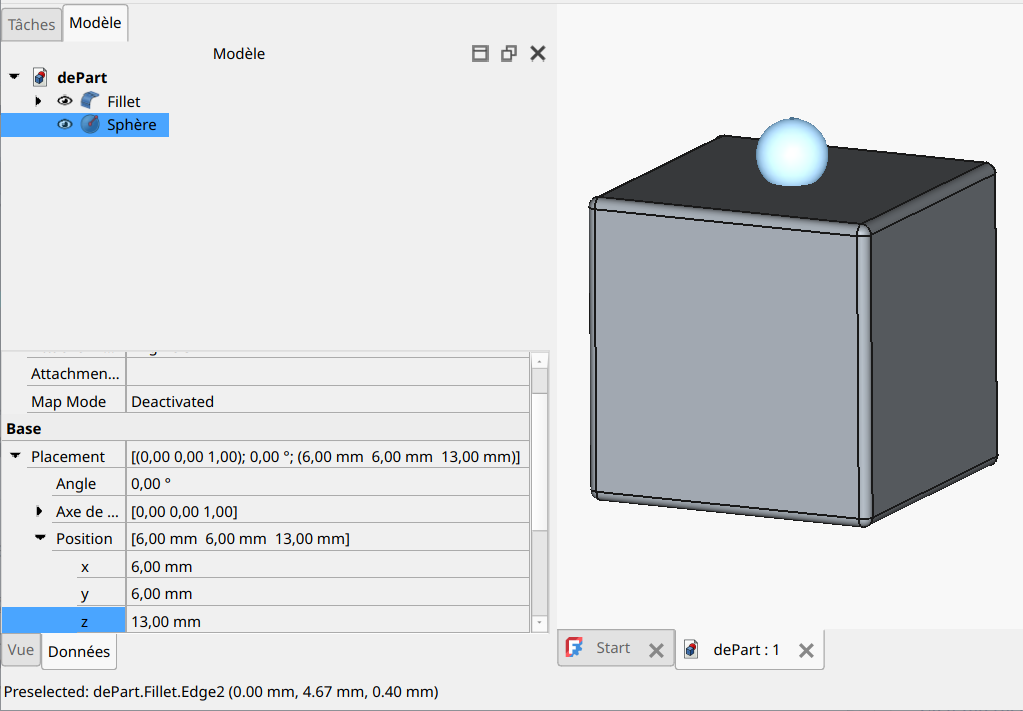Collapse the dePart tree node
This screenshot has width=1023, height=711.
pos(14,77)
